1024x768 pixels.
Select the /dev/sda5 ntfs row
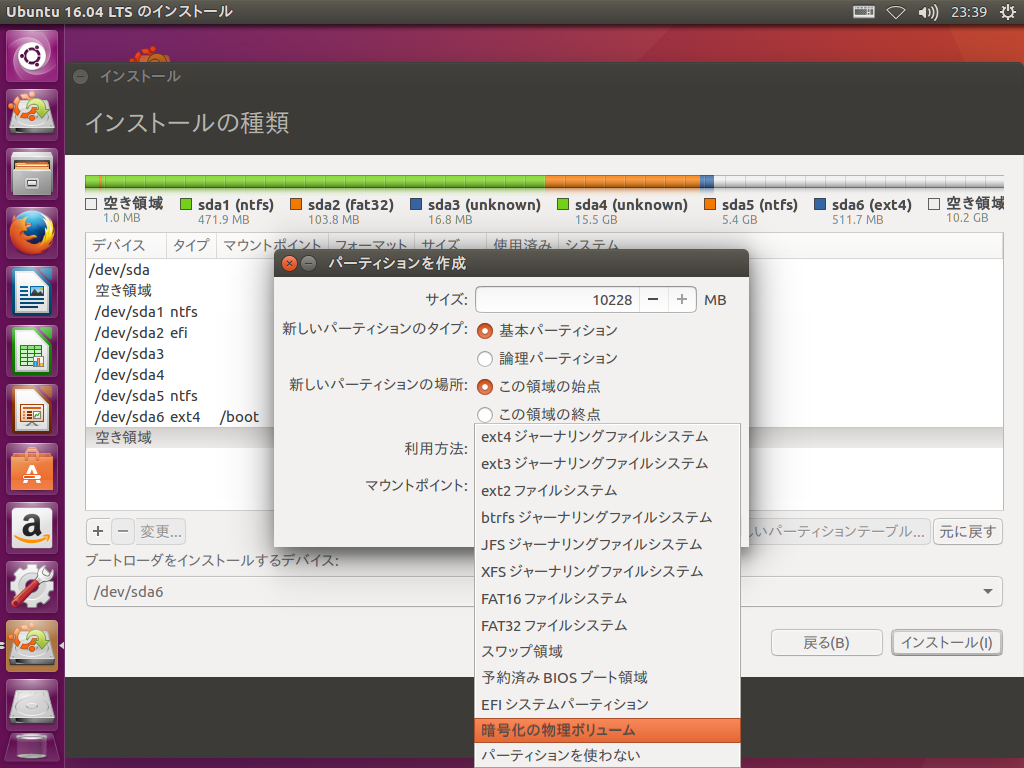[x=180, y=396]
